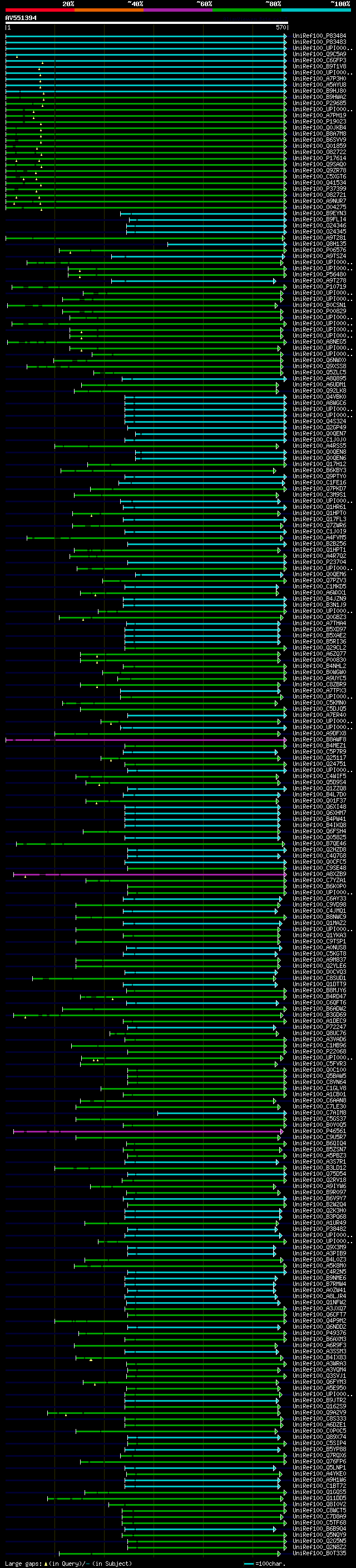Click the =100char. scale legend

click(x=264, y=1564)
